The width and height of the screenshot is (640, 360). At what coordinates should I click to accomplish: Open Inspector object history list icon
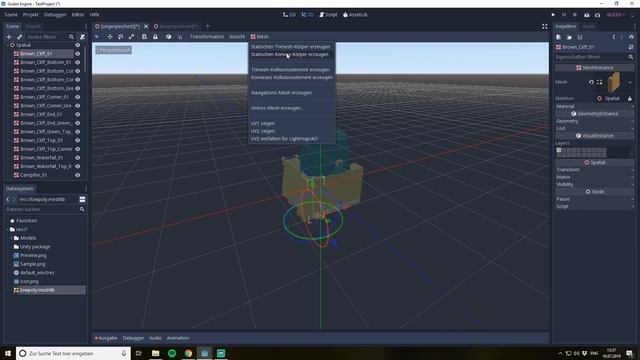tap(631, 37)
